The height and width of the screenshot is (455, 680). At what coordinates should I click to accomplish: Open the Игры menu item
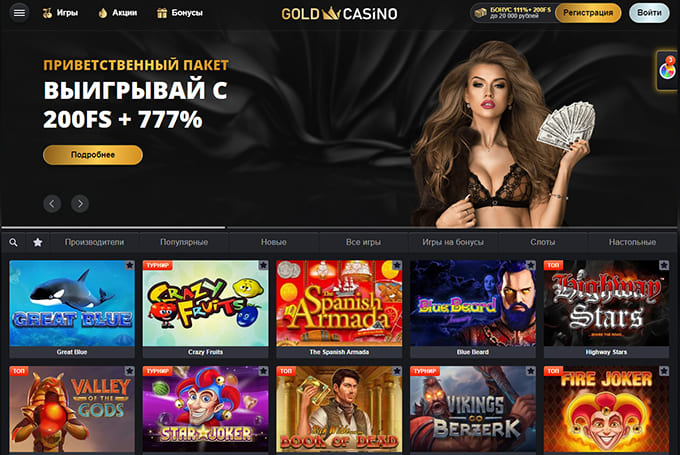click(x=60, y=13)
